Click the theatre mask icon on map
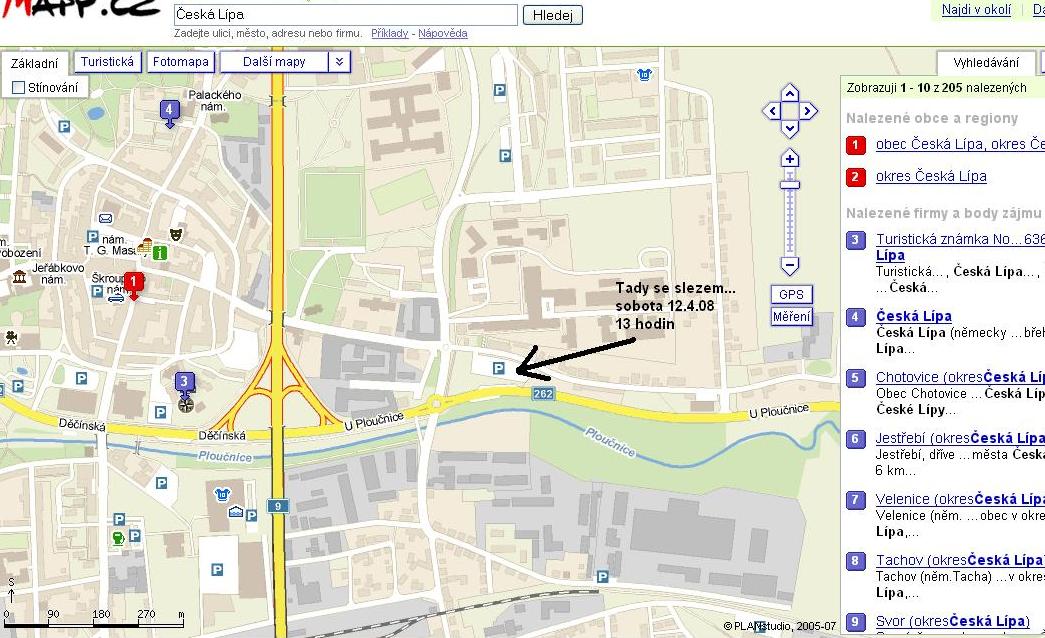 pos(176,234)
